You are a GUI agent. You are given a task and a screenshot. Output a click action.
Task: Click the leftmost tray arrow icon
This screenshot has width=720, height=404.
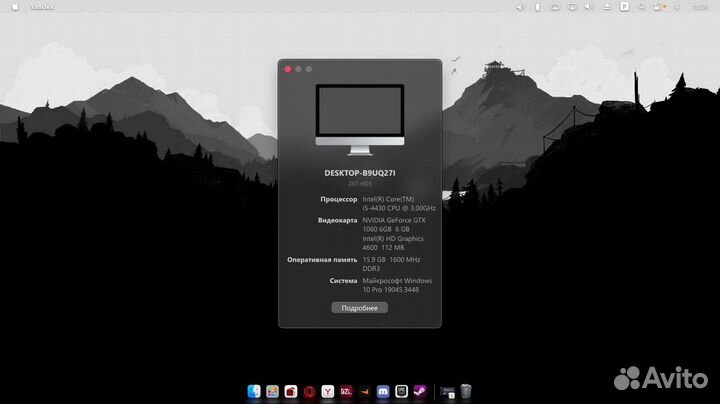click(x=520, y=7)
